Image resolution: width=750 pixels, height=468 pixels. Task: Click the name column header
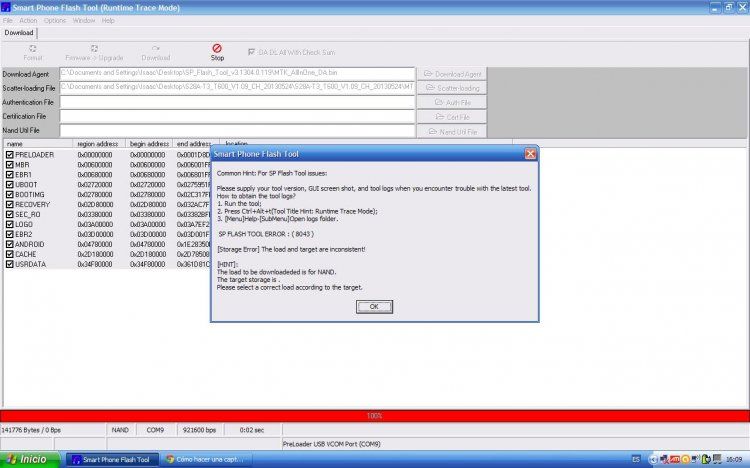pos(38,144)
